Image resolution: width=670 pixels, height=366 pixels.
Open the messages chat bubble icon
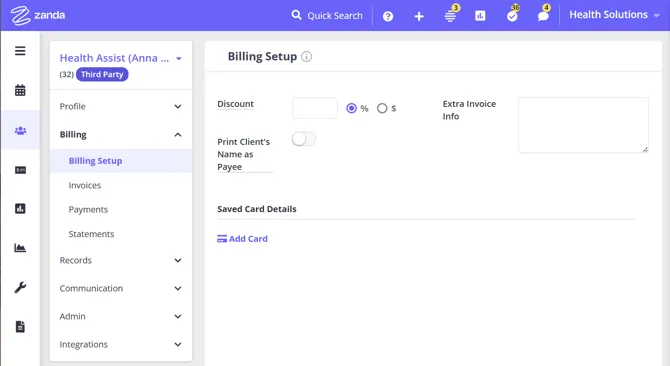coord(543,15)
